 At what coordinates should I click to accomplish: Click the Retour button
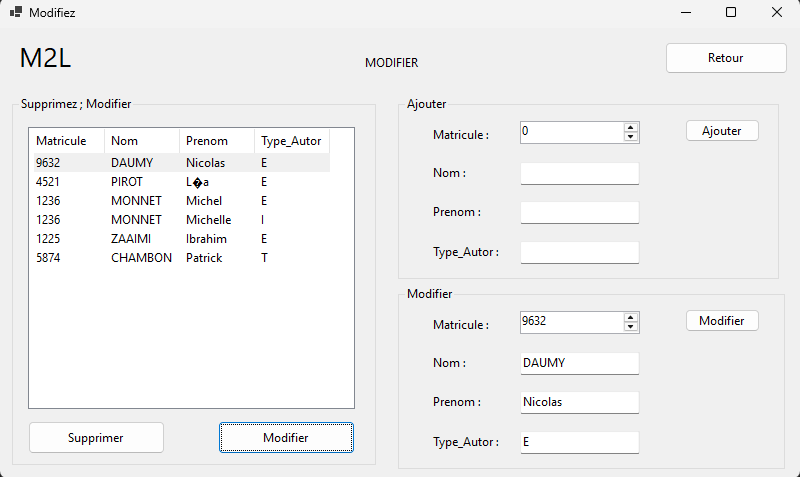coord(726,58)
